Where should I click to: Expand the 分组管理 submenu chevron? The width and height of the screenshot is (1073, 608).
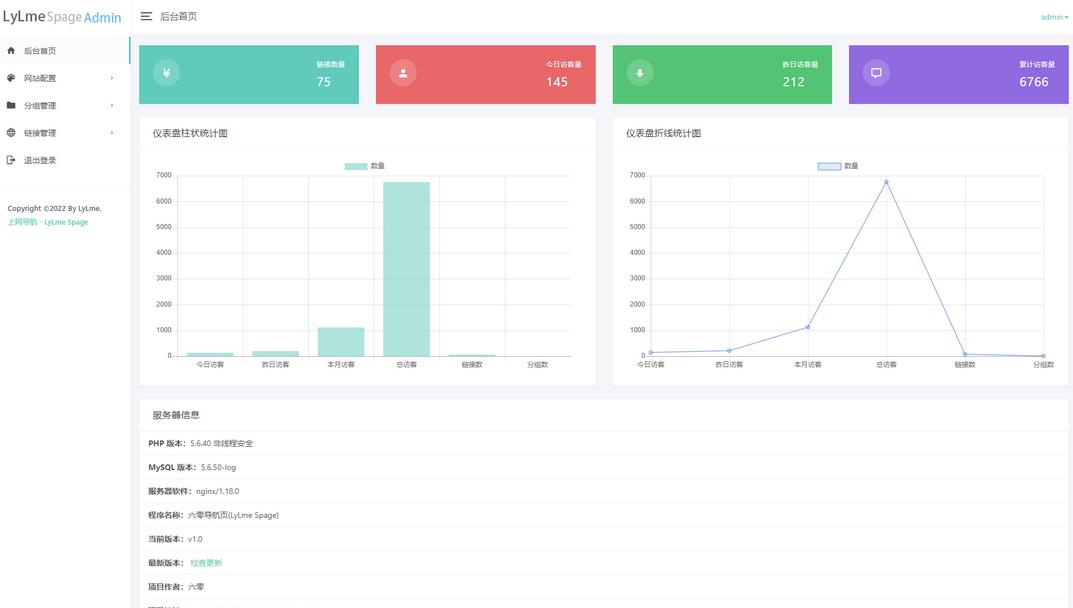(112, 105)
